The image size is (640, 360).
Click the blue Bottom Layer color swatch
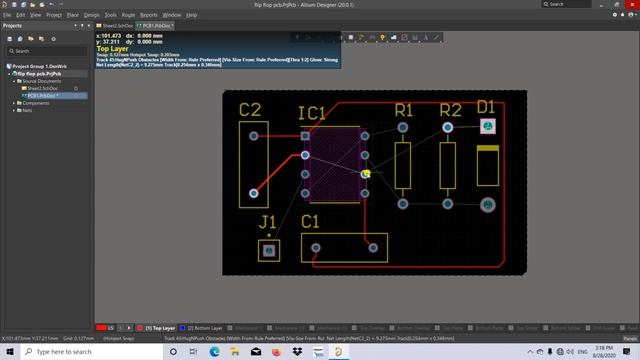[182, 328]
